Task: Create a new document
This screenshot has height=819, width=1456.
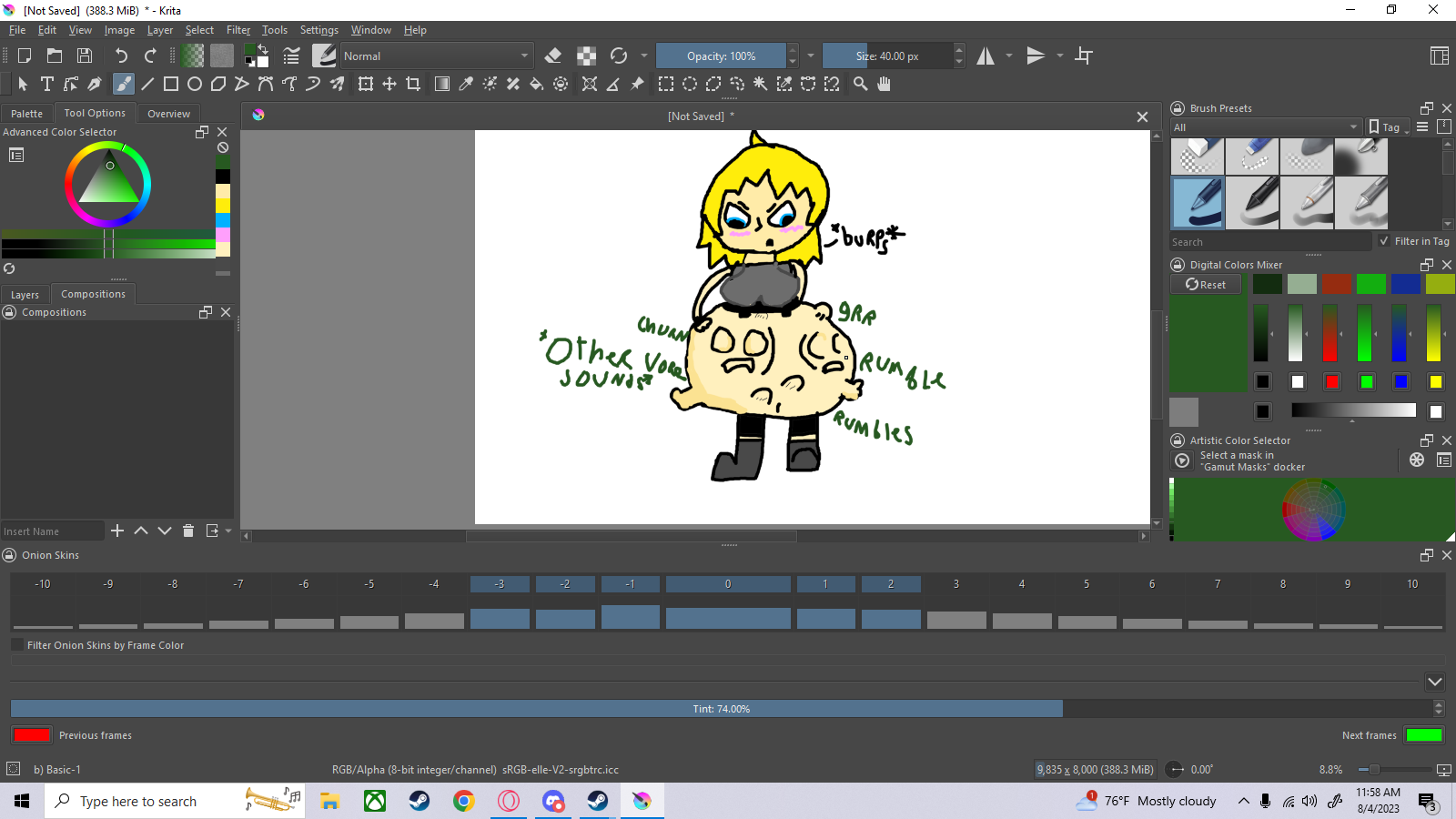Action: click(25, 56)
